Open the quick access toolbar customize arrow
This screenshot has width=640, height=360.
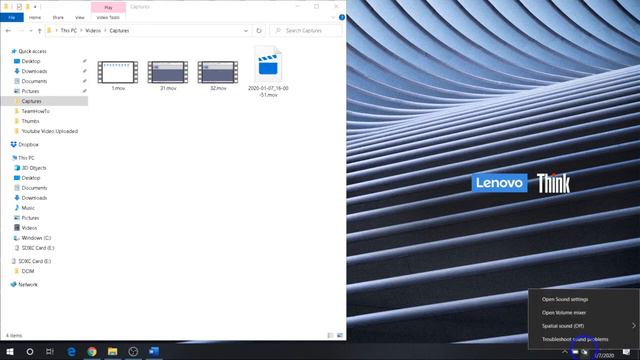point(35,7)
